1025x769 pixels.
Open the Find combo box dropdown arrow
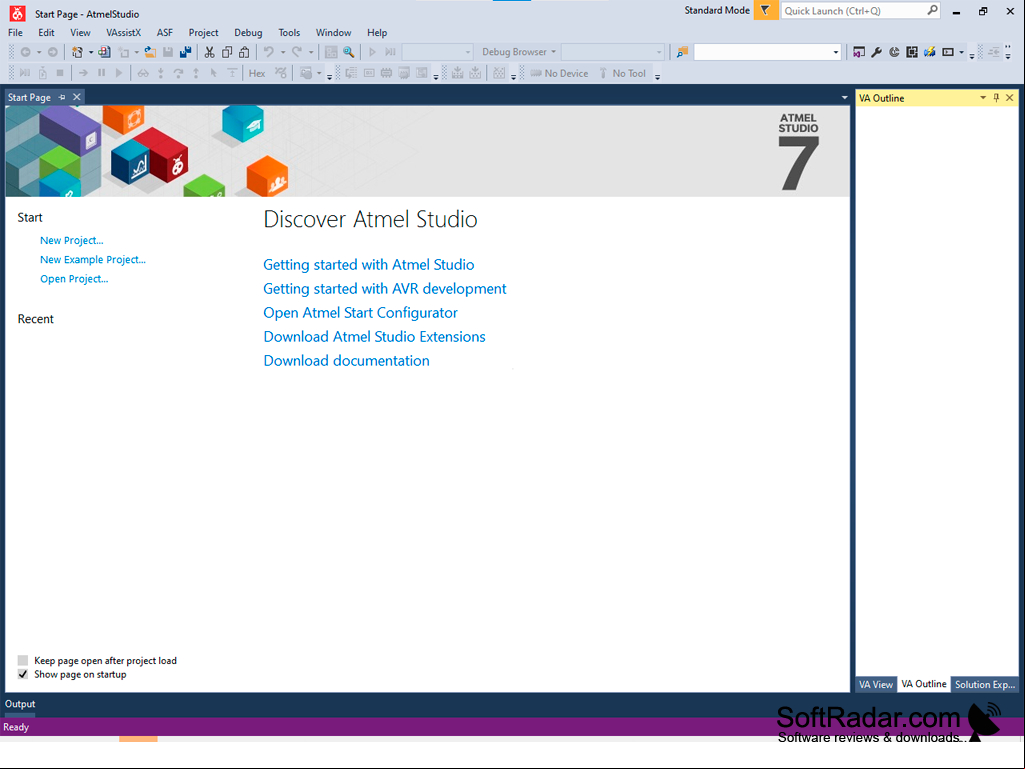tap(835, 52)
